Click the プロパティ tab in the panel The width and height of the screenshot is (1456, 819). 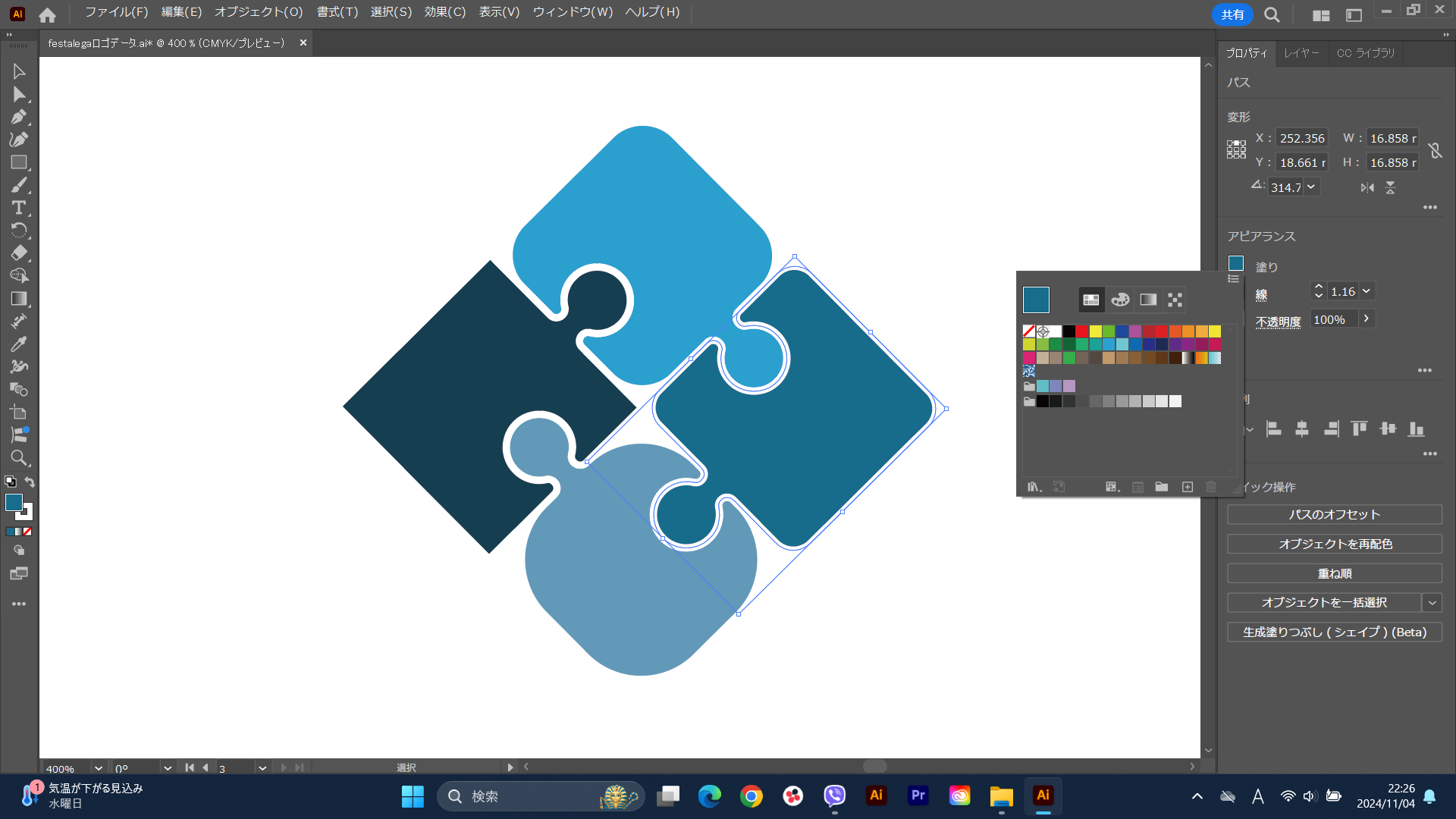tap(1248, 52)
